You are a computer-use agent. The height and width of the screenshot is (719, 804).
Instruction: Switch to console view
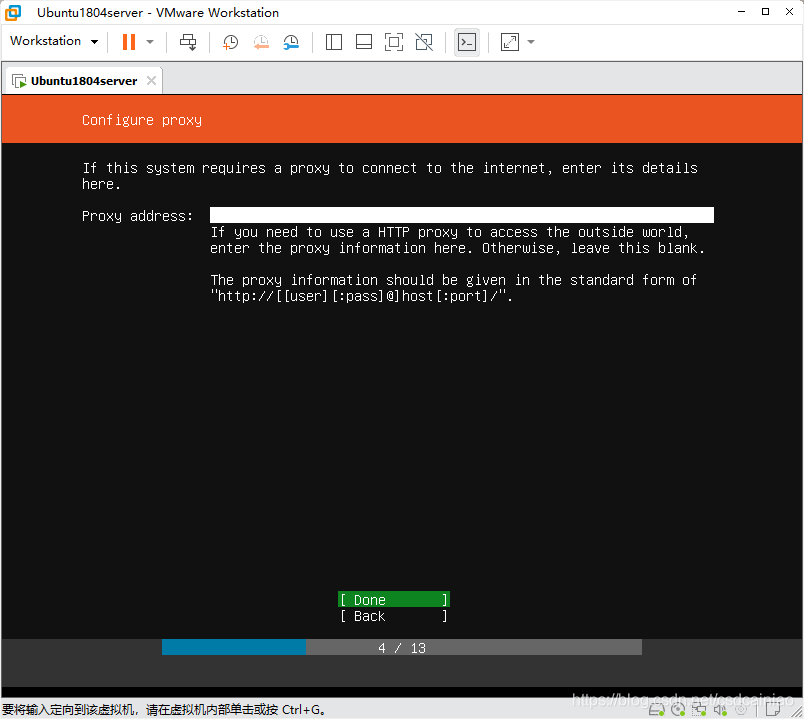[x=467, y=42]
